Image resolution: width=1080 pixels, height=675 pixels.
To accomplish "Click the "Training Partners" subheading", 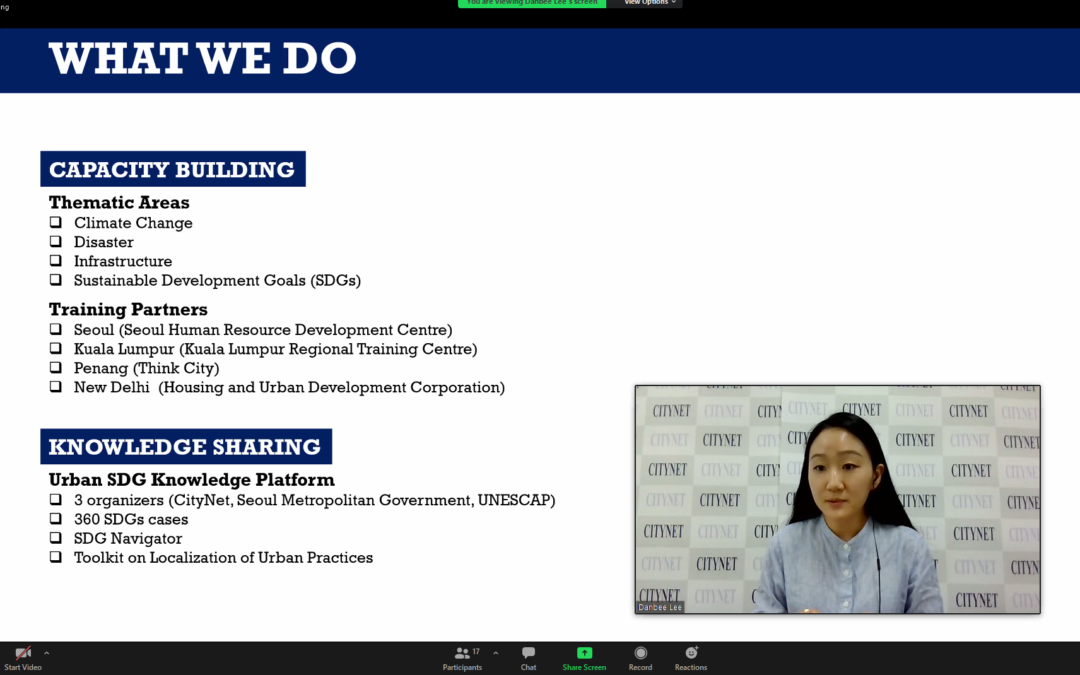I will pyautogui.click(x=128, y=309).
